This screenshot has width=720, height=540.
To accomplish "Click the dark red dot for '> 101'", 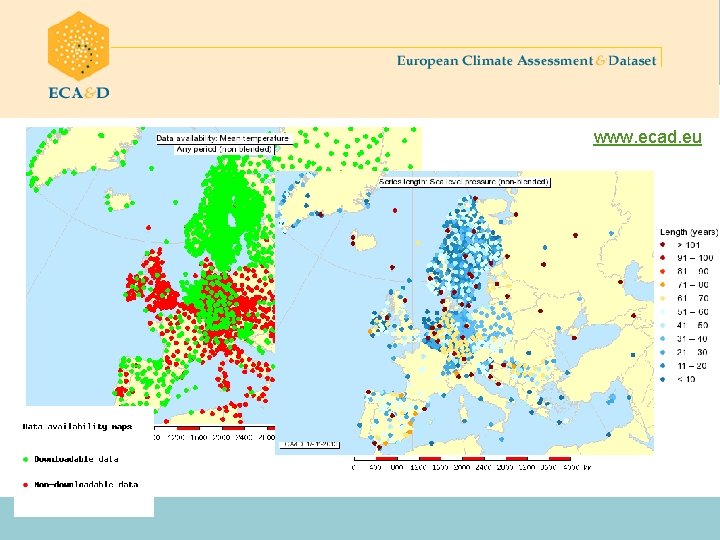I will tap(663, 245).
